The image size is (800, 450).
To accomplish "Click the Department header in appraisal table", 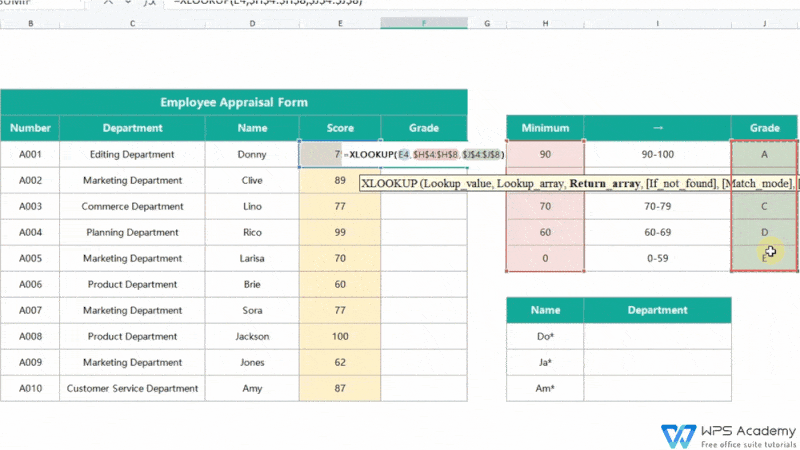I will [x=132, y=128].
